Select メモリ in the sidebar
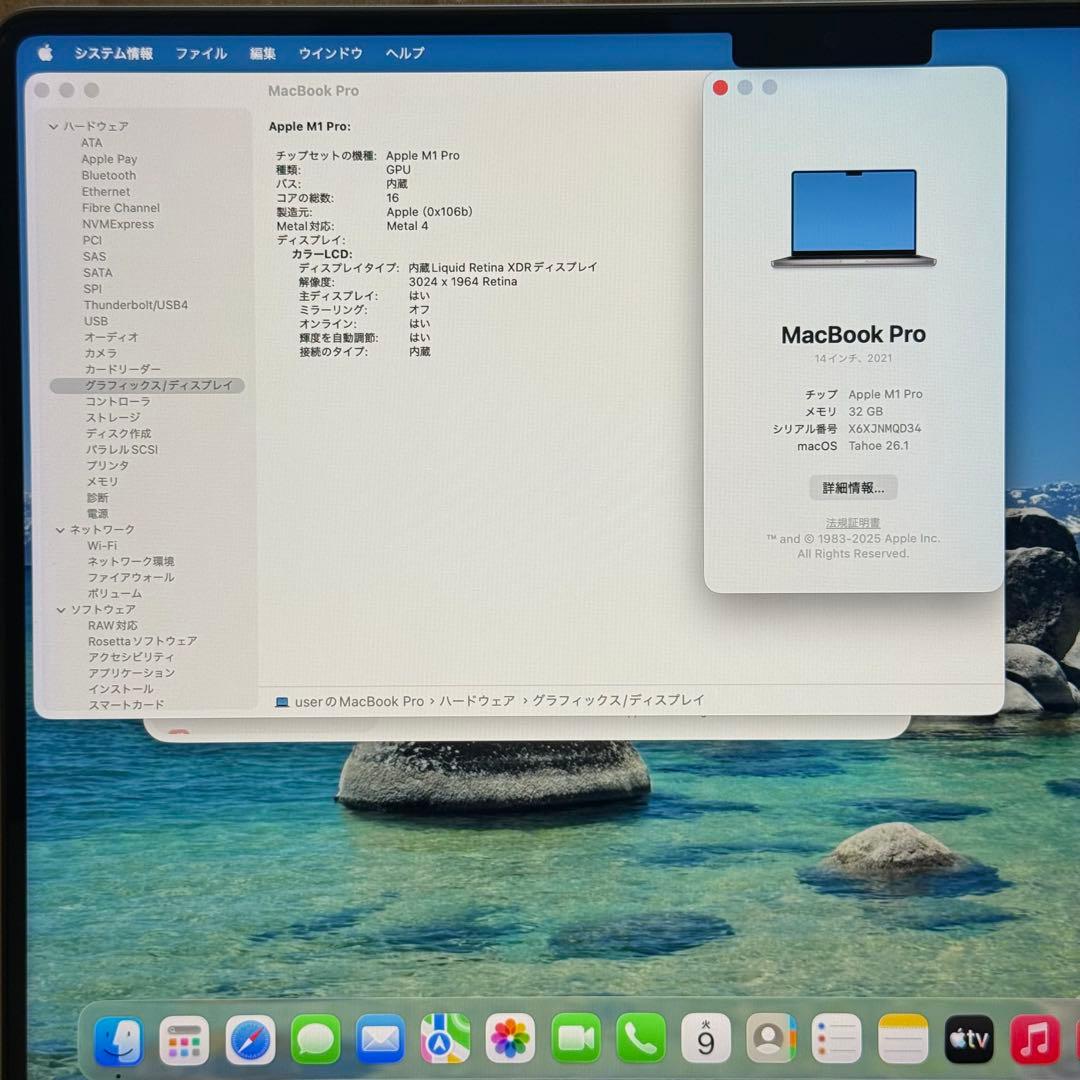The width and height of the screenshot is (1080, 1080). [103, 481]
